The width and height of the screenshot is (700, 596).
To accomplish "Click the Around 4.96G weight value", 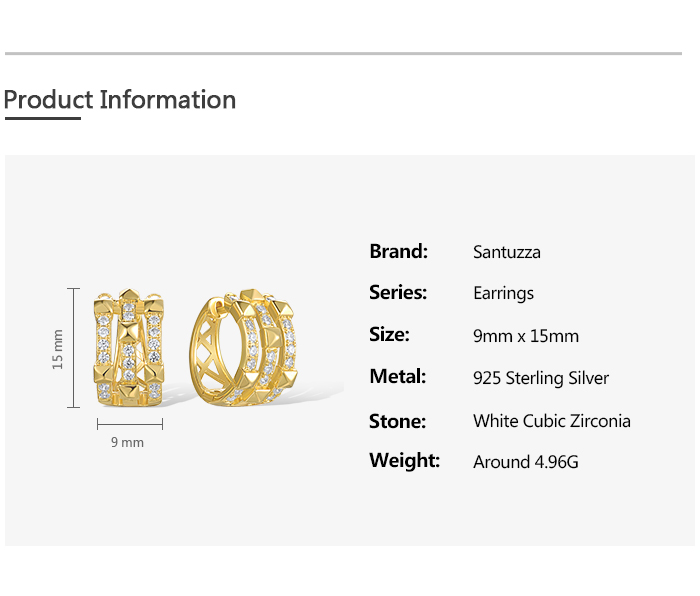I will (x=526, y=462).
